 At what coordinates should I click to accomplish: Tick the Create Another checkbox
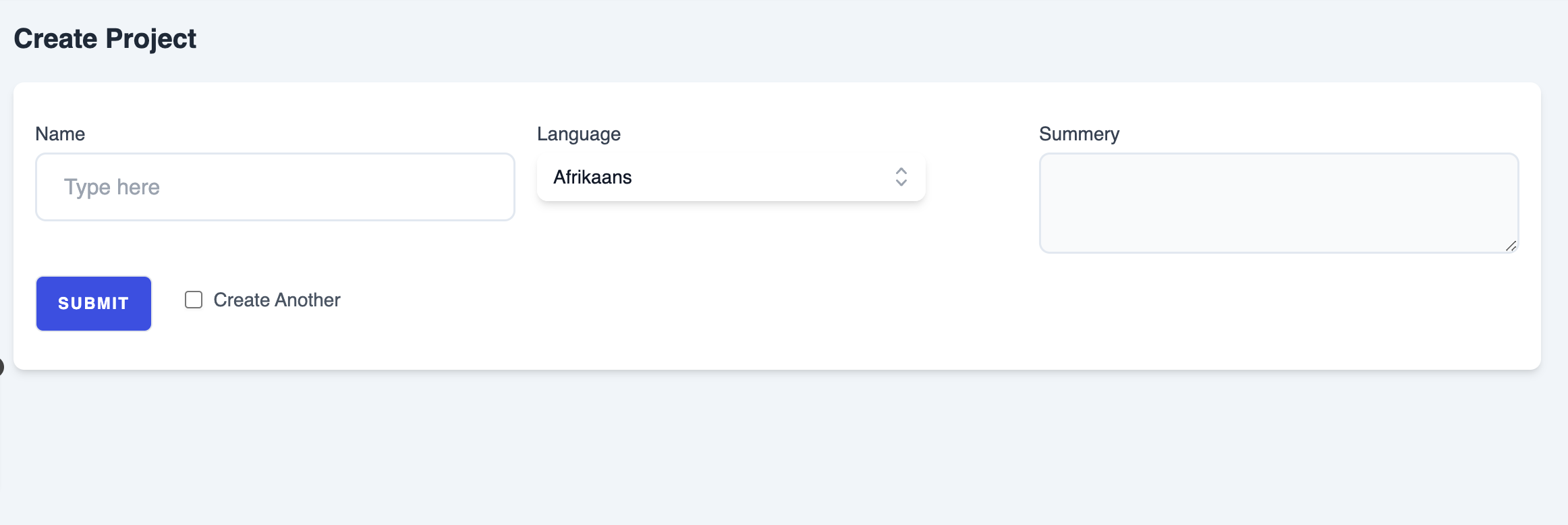pos(194,300)
